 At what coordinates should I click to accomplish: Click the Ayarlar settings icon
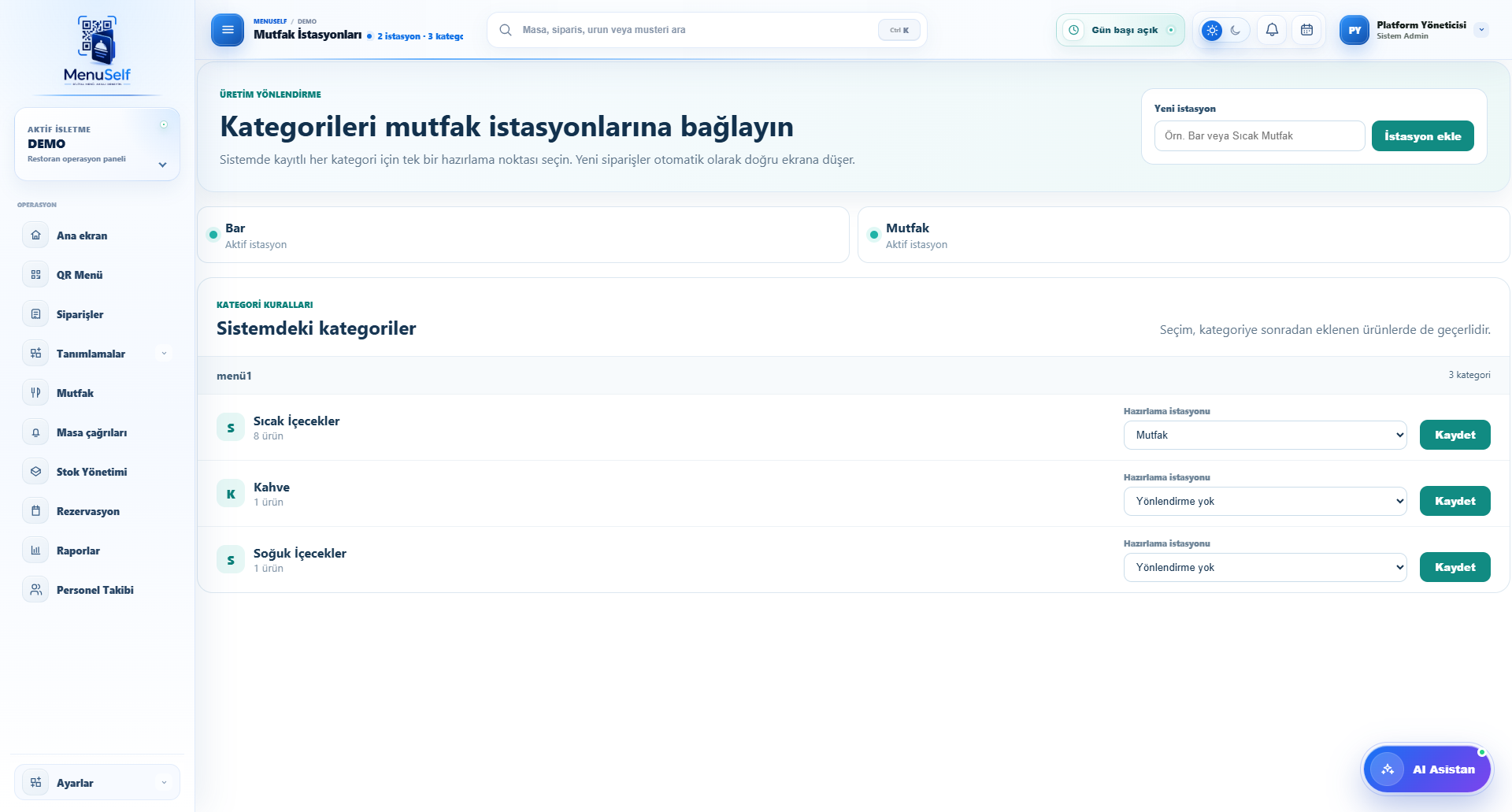(x=35, y=783)
